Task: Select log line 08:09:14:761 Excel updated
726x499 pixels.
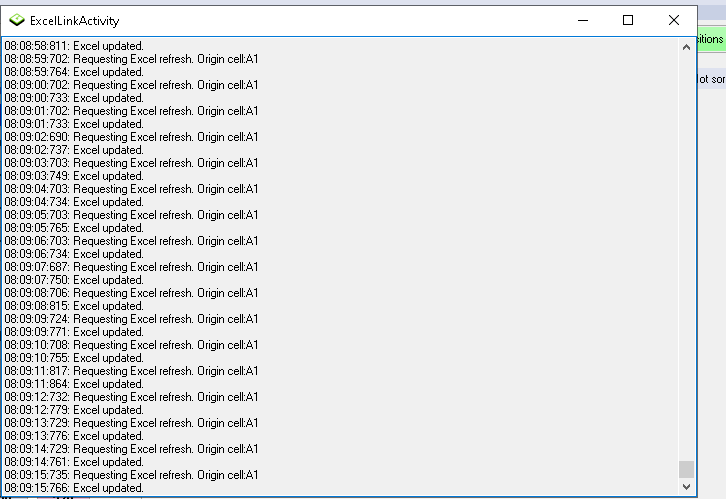Action: pyautogui.click(x=74, y=461)
